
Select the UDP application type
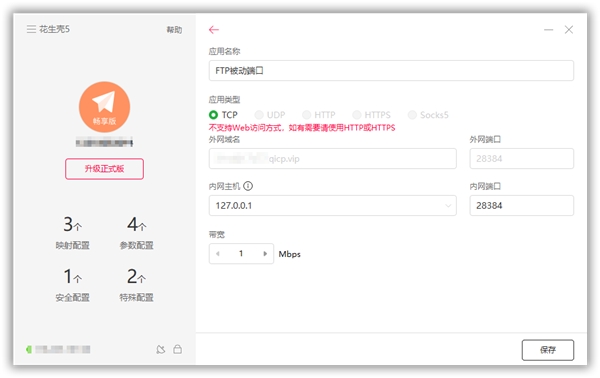[270, 115]
